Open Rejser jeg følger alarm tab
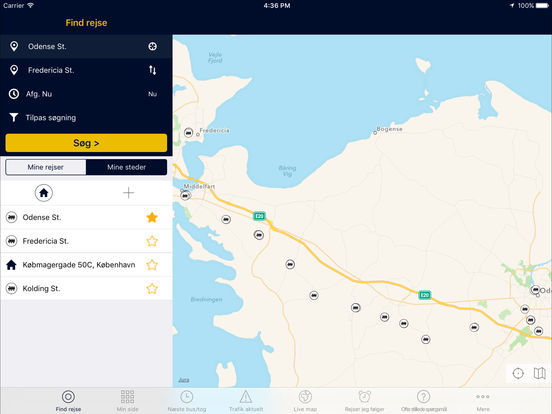552x414 pixels. point(364,401)
